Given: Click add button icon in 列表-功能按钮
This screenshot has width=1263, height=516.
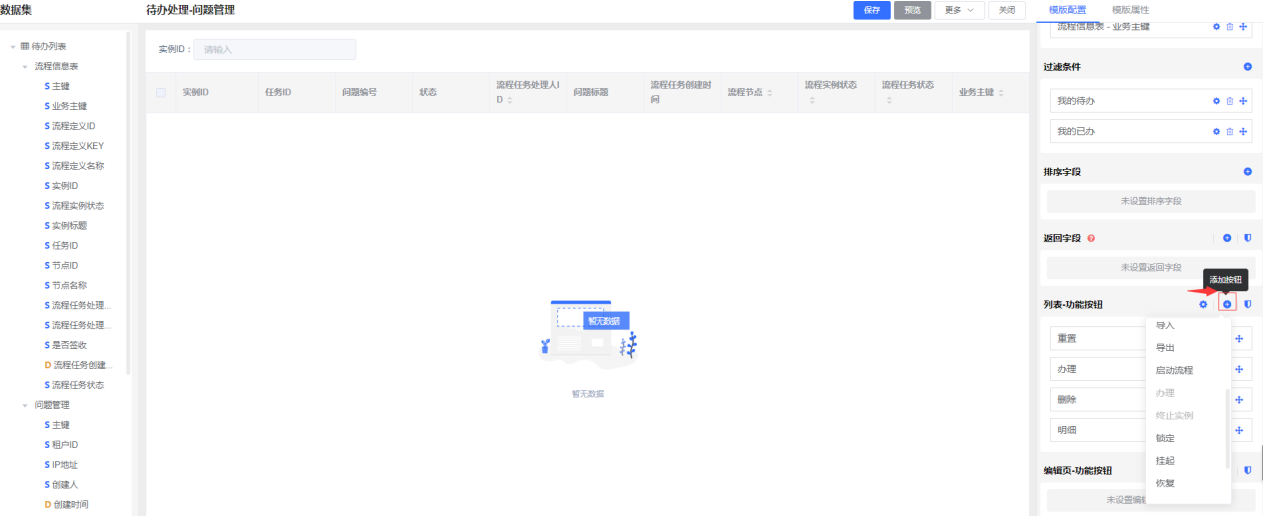Looking at the screenshot, I should click(1227, 304).
